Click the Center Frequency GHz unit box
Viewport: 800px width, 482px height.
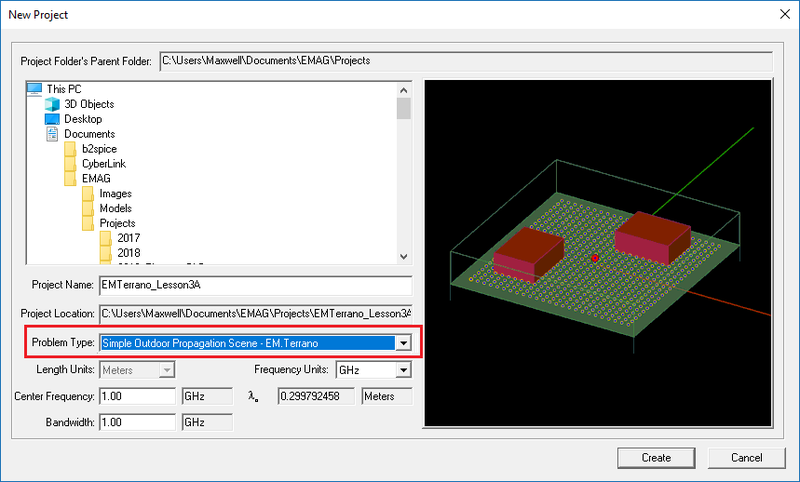pyautogui.click(x=207, y=396)
